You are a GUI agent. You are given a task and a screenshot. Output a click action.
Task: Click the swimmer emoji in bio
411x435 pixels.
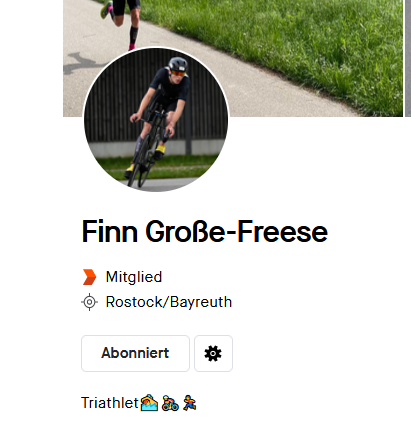pyautogui.click(x=149, y=403)
